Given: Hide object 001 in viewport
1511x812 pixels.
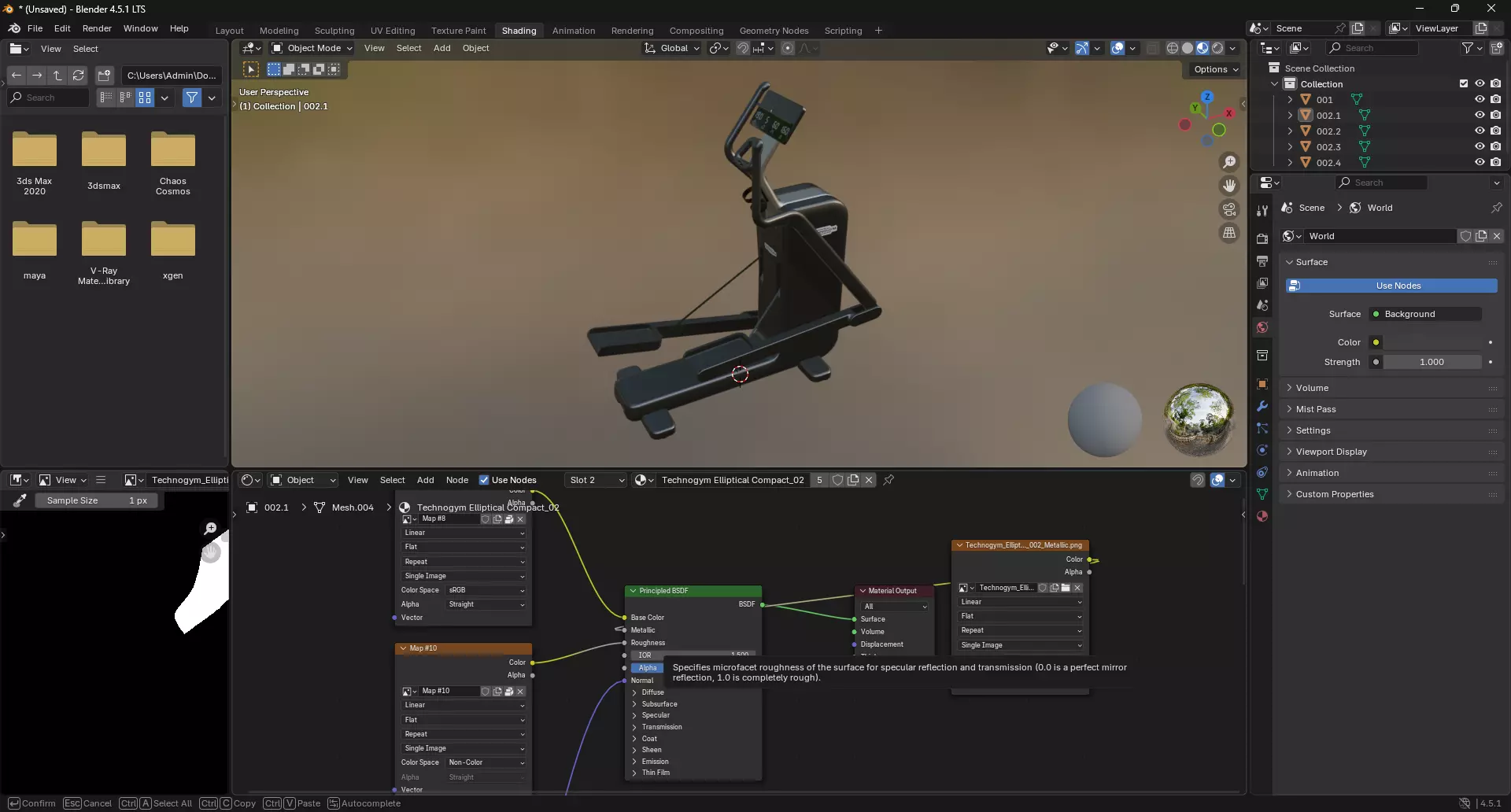Looking at the screenshot, I should tap(1480, 100).
